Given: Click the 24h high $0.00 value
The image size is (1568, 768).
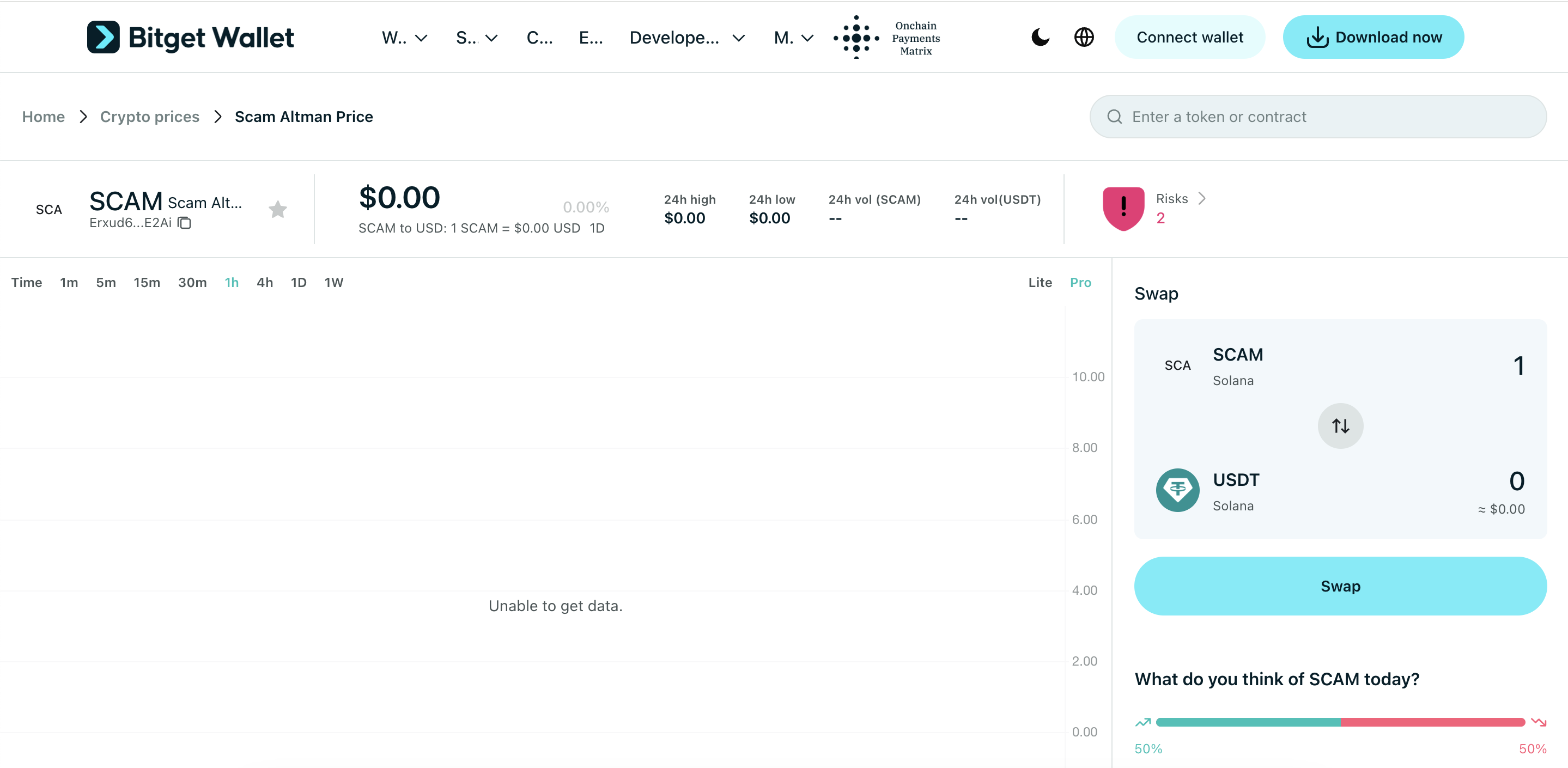Looking at the screenshot, I should coord(684,218).
